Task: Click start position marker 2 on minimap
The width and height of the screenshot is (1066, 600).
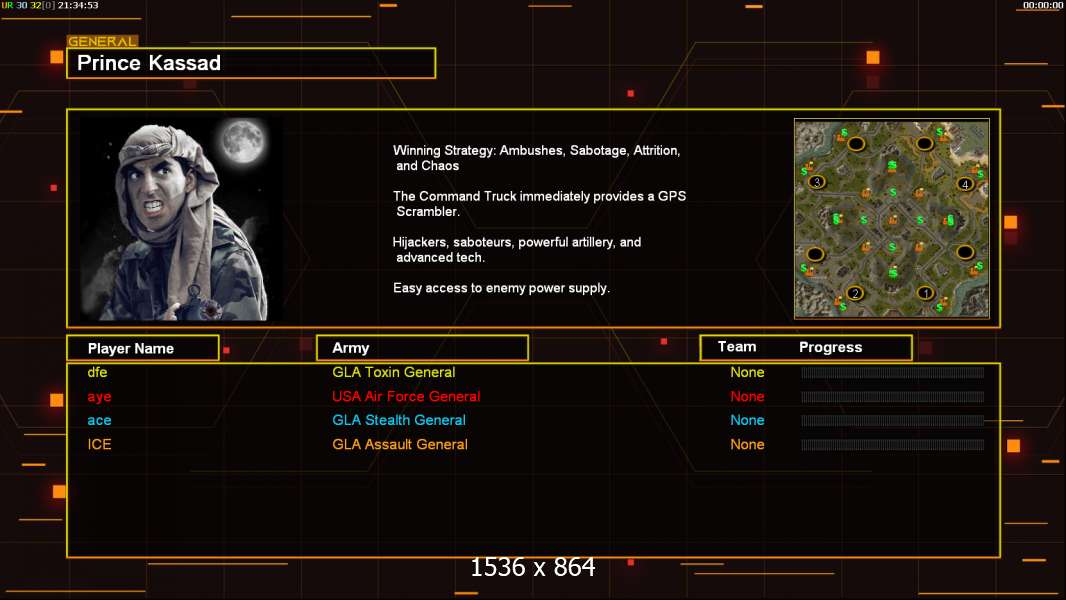Action: (855, 293)
